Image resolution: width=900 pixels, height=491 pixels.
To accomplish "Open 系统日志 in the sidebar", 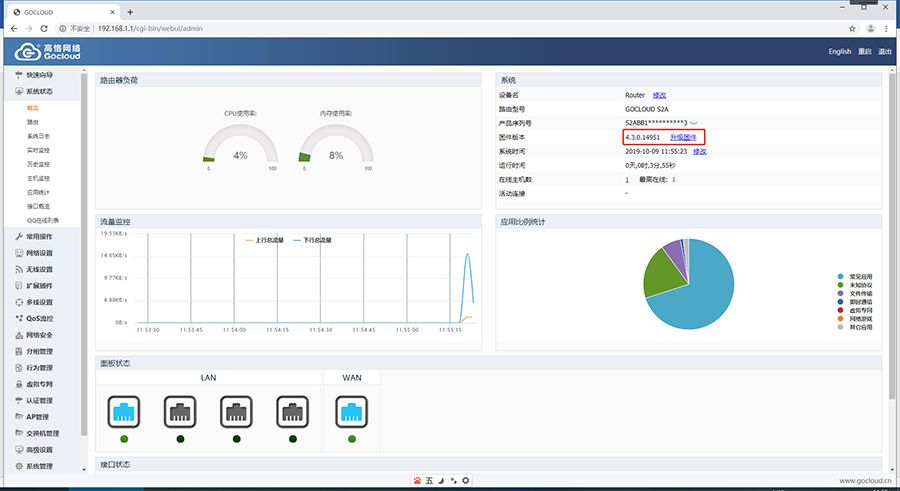I will 38,135.
